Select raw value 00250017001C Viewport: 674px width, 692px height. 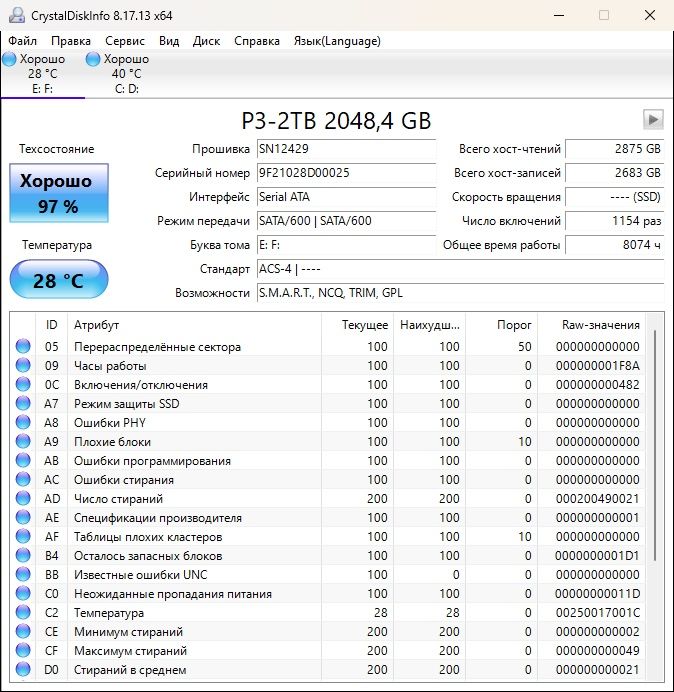point(598,613)
